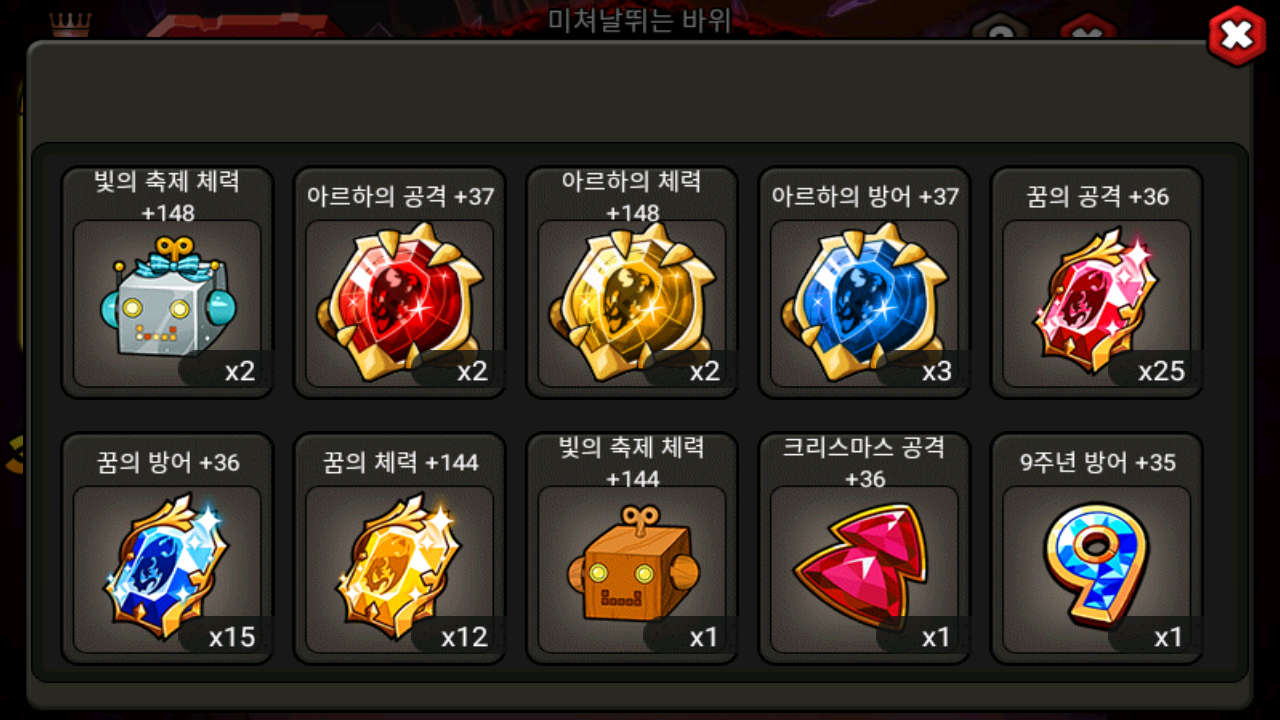Click the 아르하의 공격 +37 title text
The height and width of the screenshot is (720, 1280).
(400, 197)
